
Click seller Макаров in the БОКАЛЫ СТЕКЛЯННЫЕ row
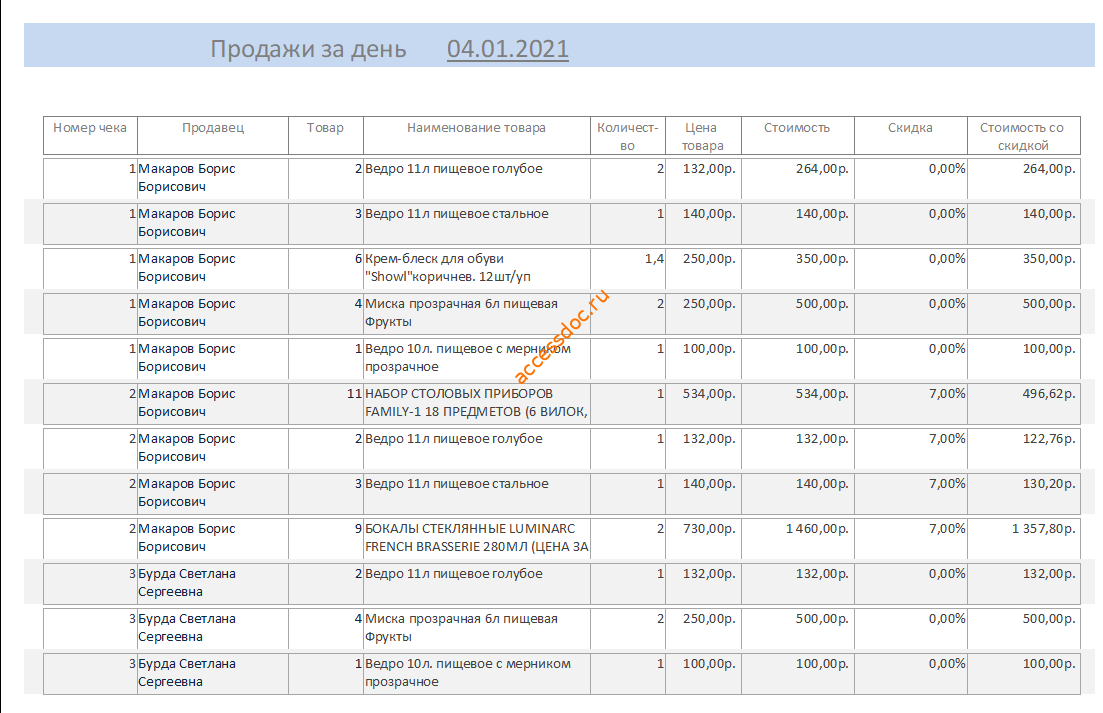186,538
